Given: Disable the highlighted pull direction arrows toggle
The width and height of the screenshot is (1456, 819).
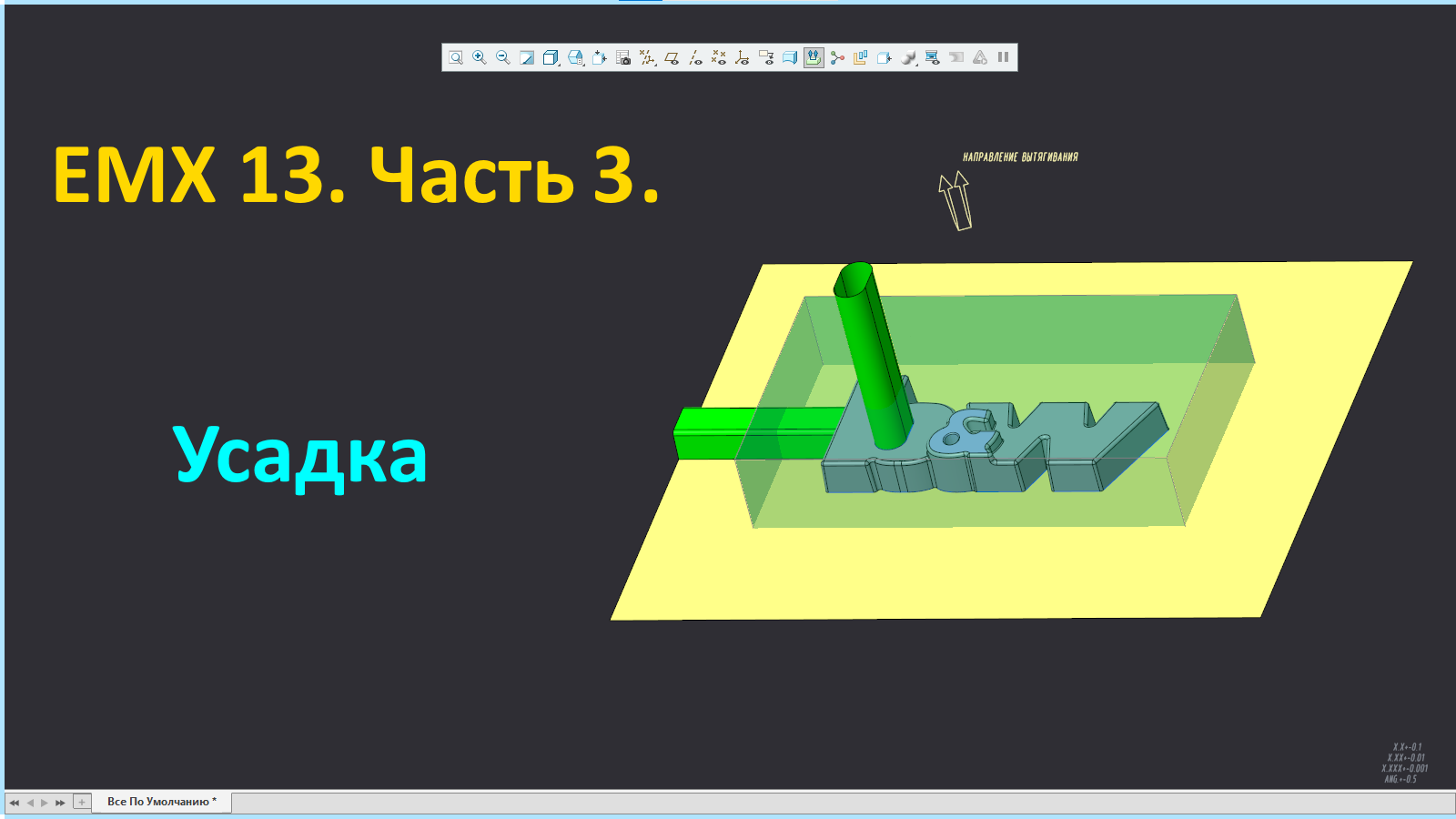Looking at the screenshot, I should click(814, 56).
